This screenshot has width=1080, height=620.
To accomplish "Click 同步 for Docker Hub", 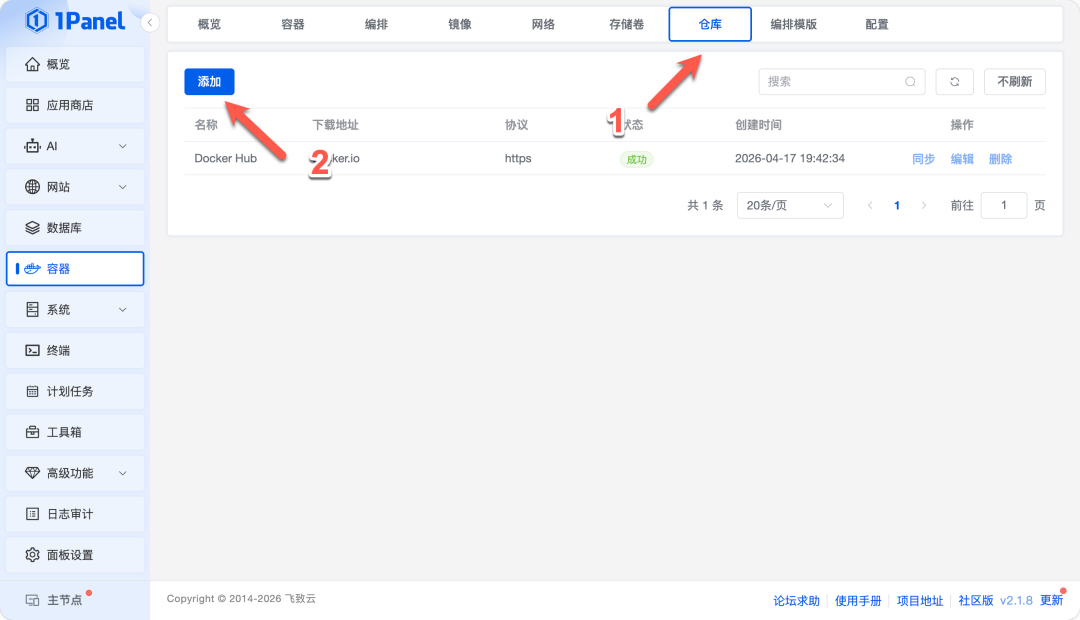I will [x=924, y=158].
